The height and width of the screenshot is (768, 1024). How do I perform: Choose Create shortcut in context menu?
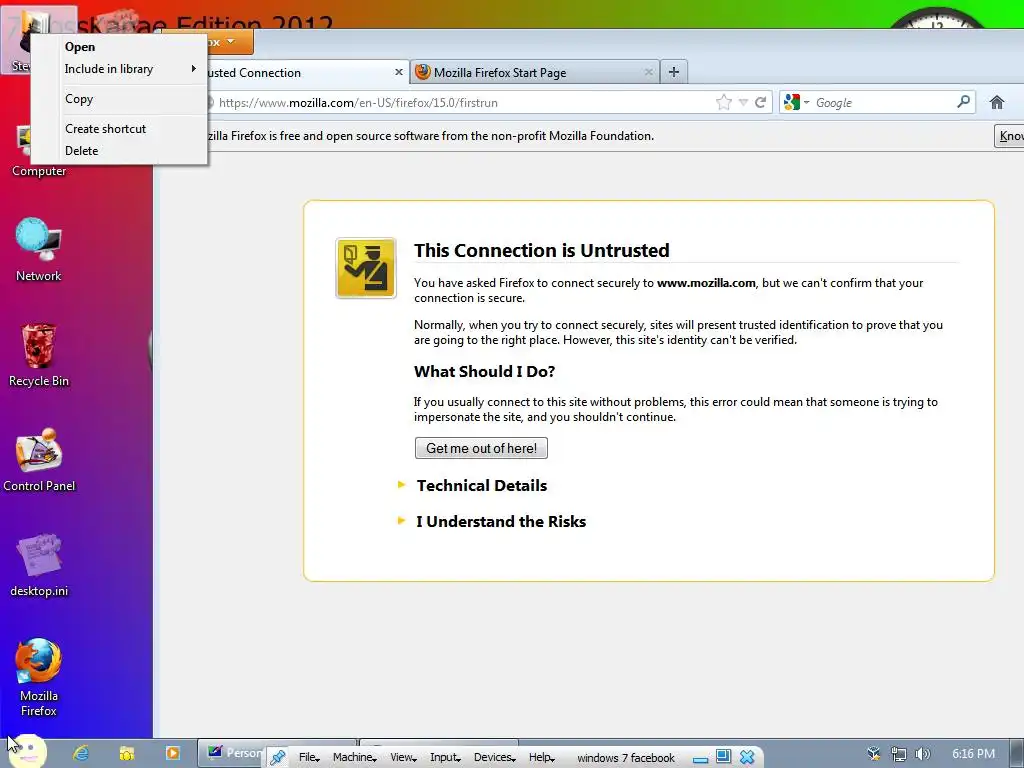(x=105, y=129)
